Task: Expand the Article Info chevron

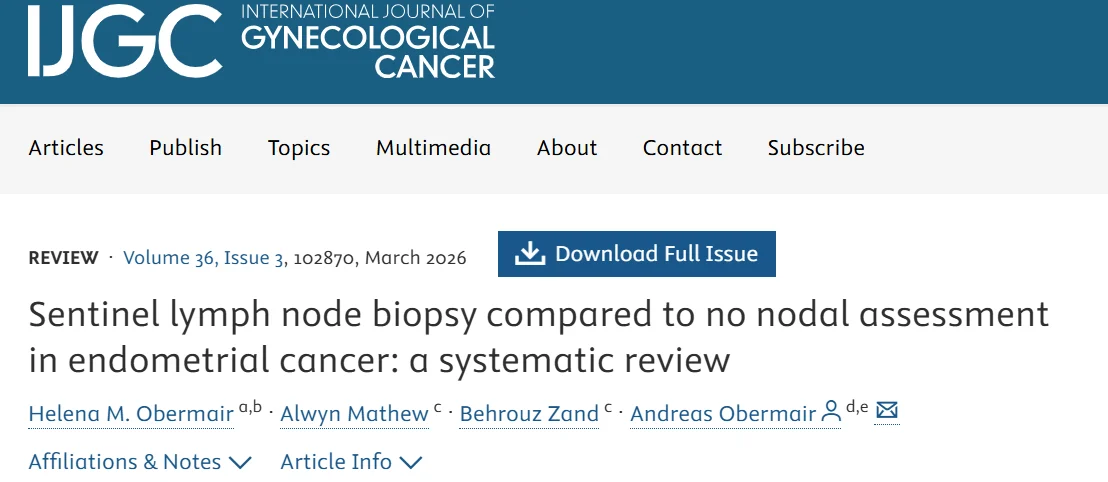Action: pos(411,462)
